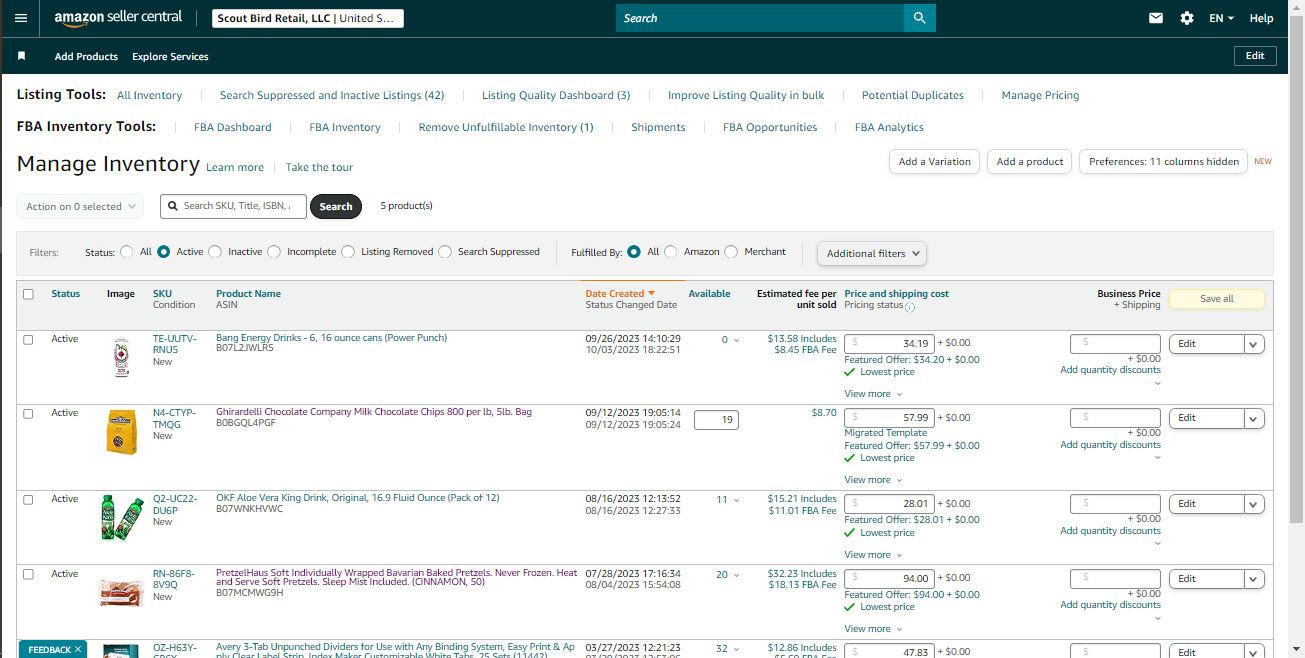
Task: Open Listing Quality Dashboard (3)
Action: (x=556, y=95)
